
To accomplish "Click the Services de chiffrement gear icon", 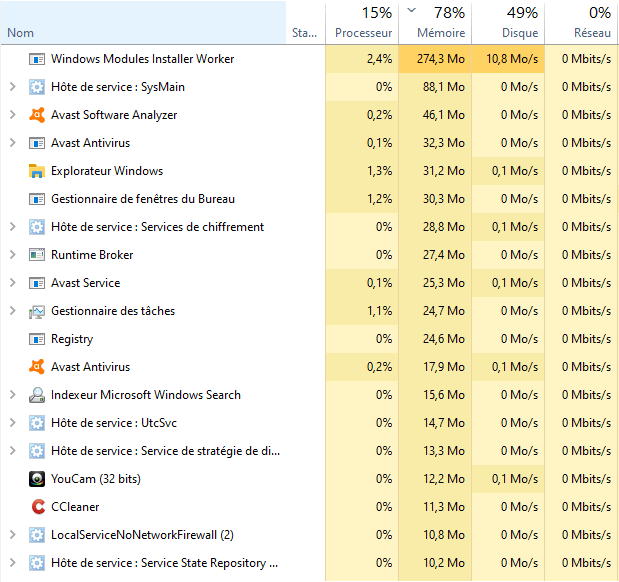I will click(x=37, y=227).
